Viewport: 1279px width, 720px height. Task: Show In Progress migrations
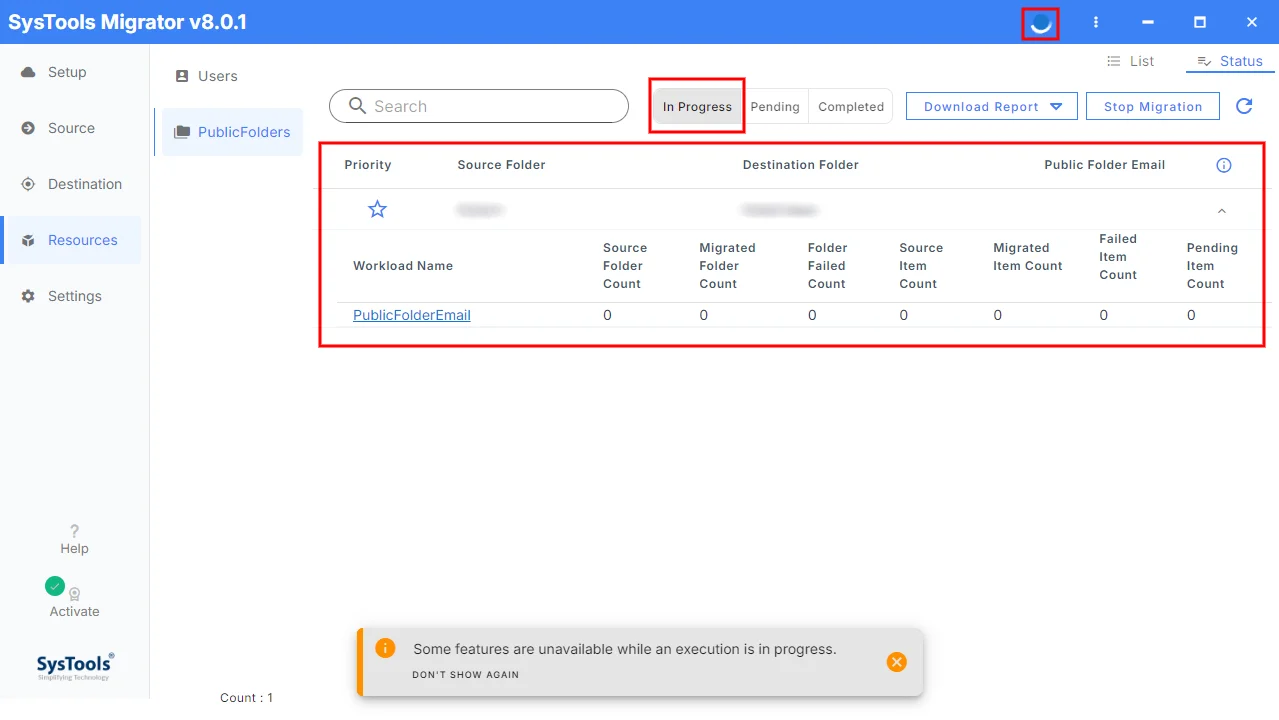[697, 107]
